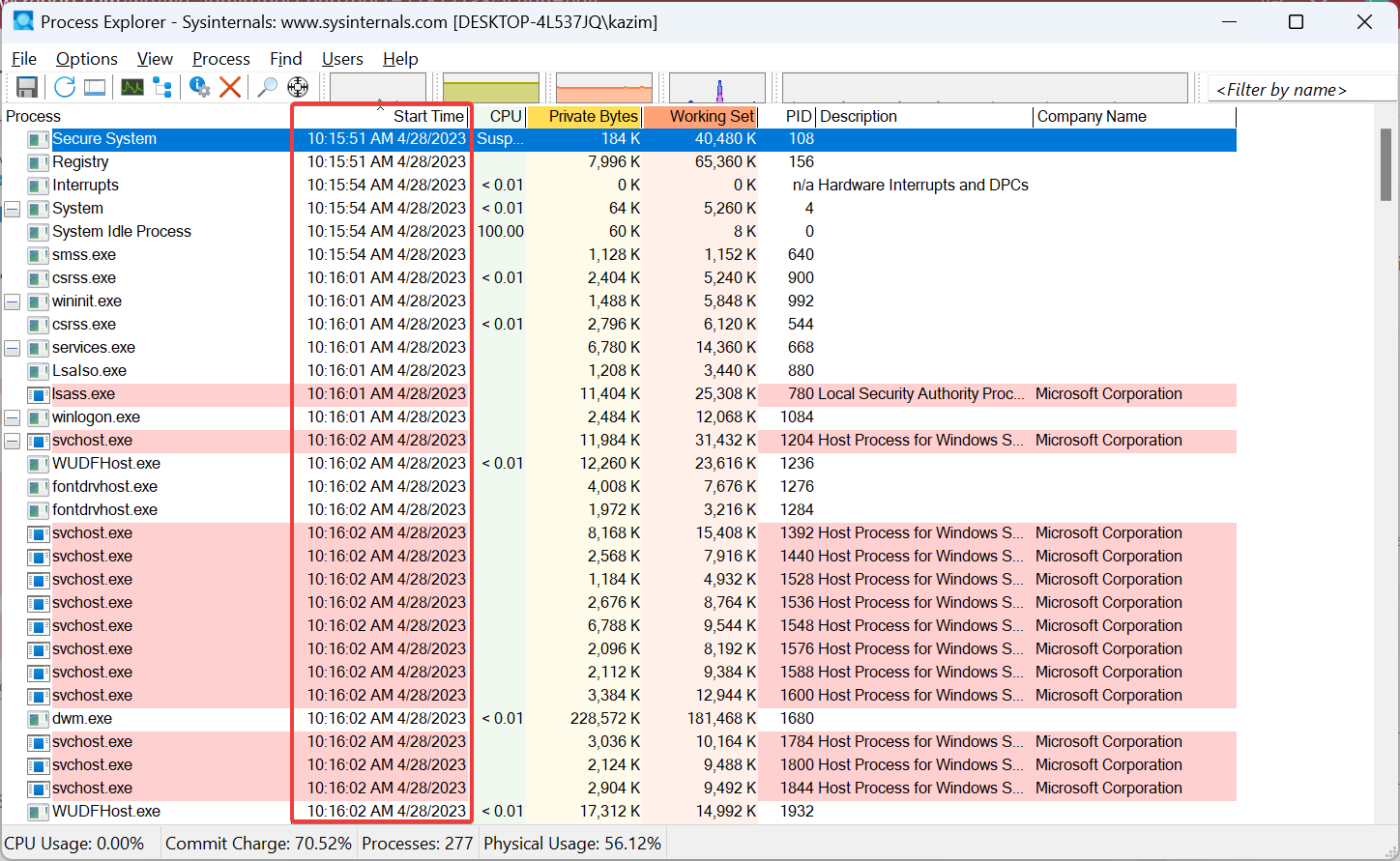Image resolution: width=1400 pixels, height=861 pixels.
Task: Open the I/O history graph with purple spike
Action: click(717, 87)
